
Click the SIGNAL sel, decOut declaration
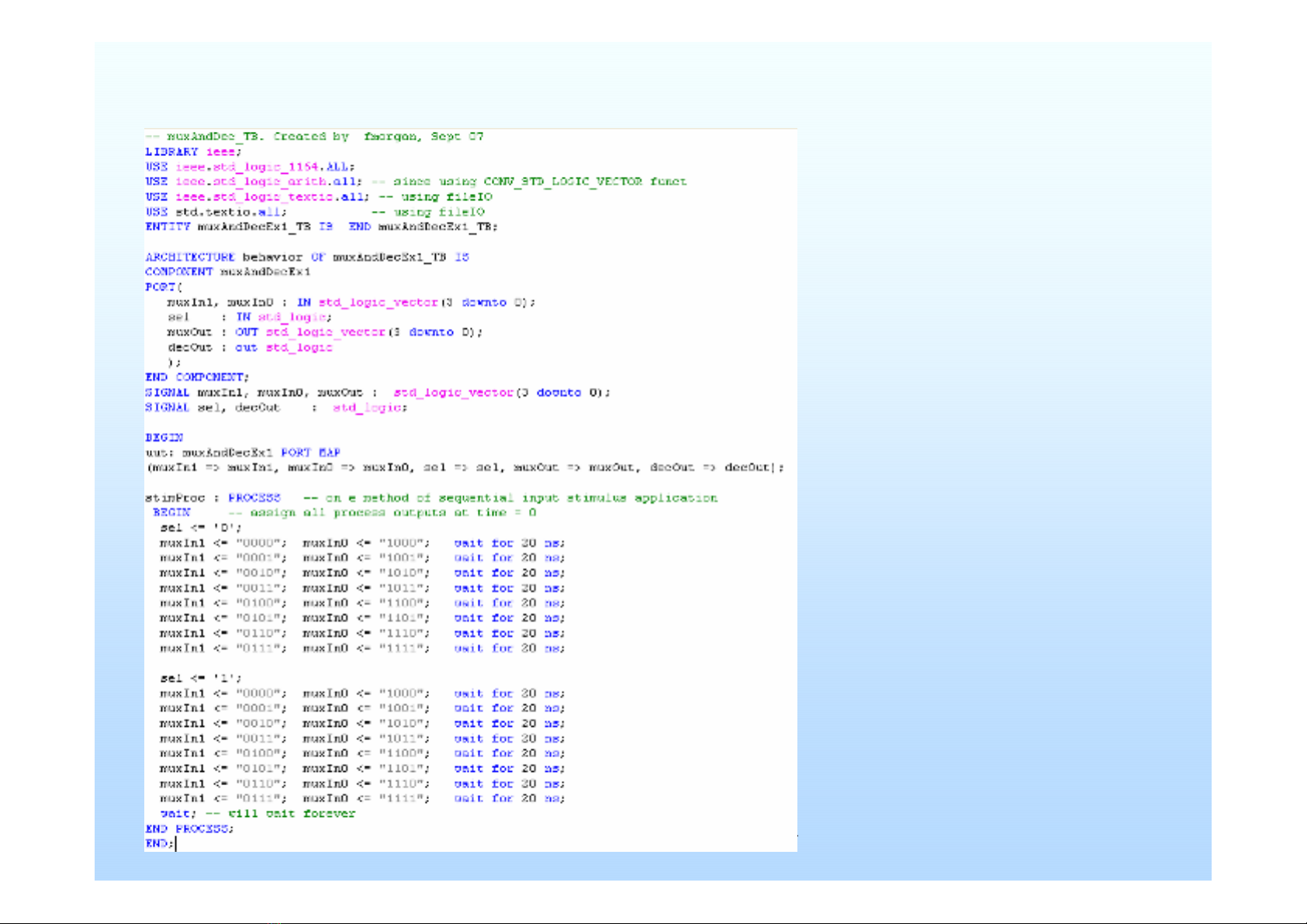[x=275, y=407]
